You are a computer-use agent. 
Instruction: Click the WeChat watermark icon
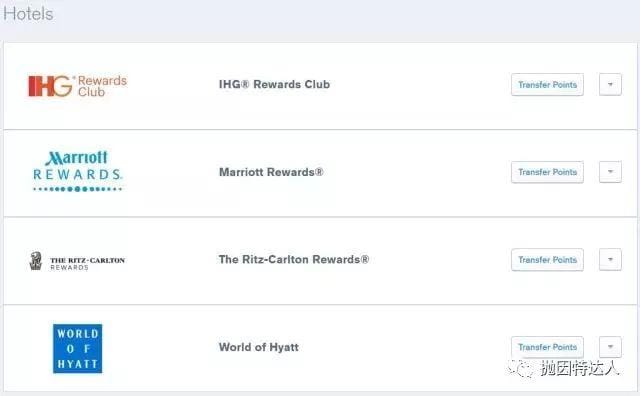[x=520, y=369]
